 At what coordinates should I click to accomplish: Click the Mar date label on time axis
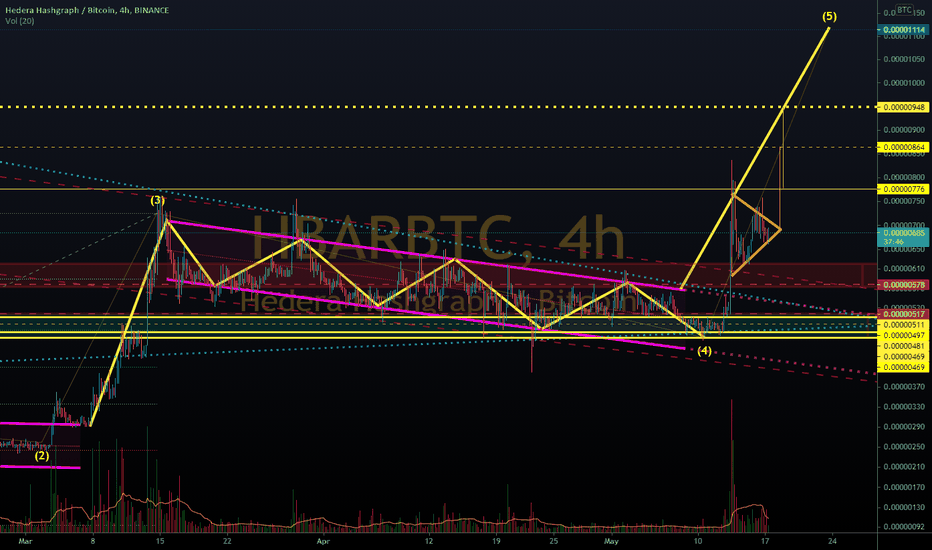tap(24, 541)
